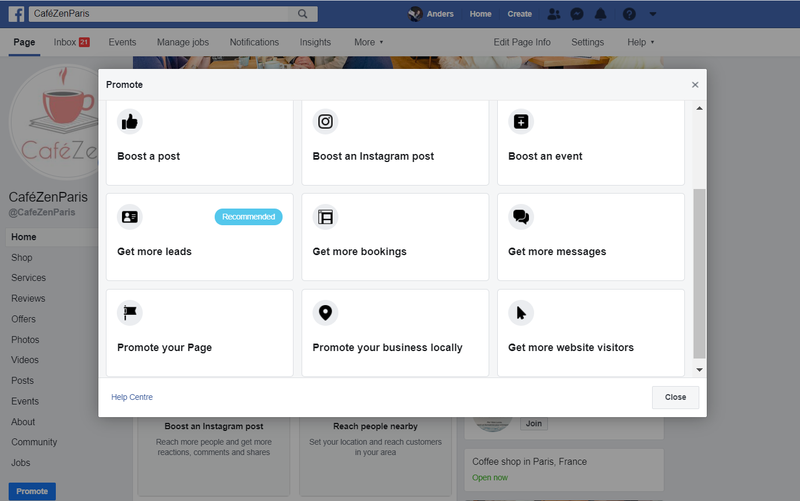
Task: Open the Quick Help question mark icon
Action: (629, 14)
